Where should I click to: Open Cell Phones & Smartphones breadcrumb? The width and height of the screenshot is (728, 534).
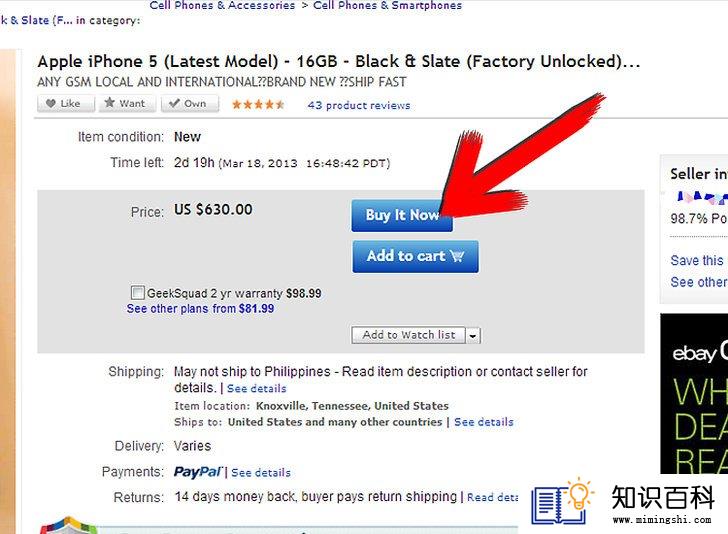(387, 5)
